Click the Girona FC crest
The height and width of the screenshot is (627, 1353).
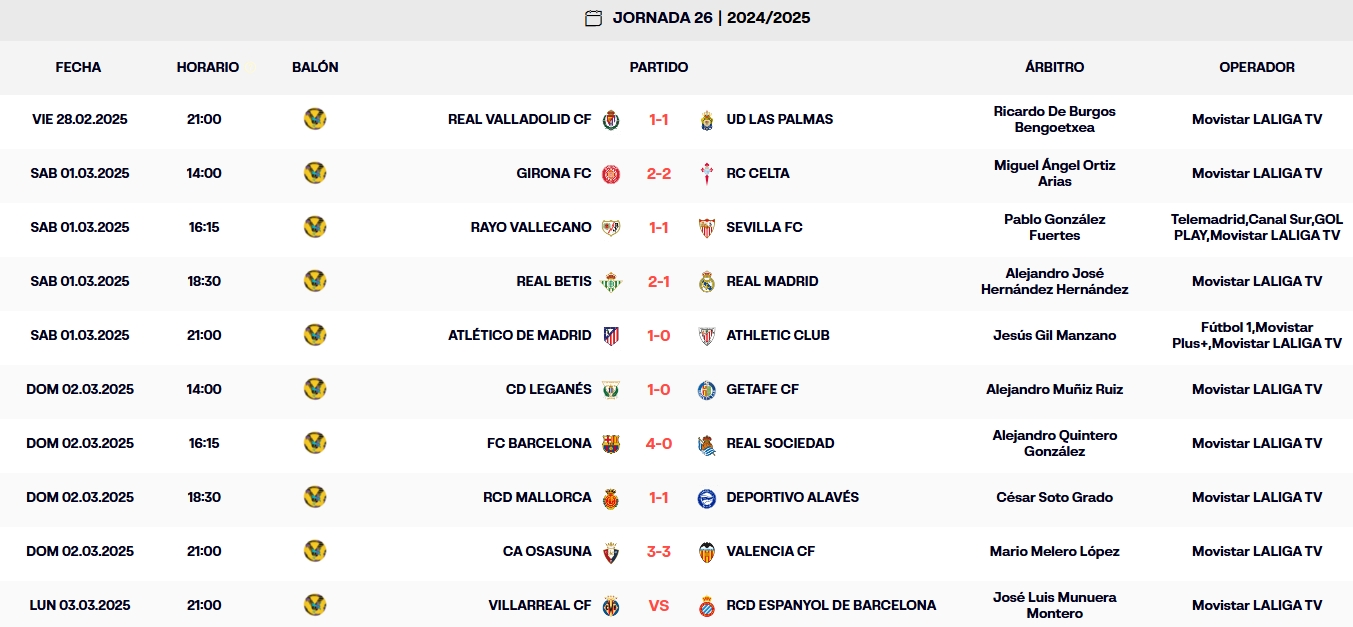611,173
